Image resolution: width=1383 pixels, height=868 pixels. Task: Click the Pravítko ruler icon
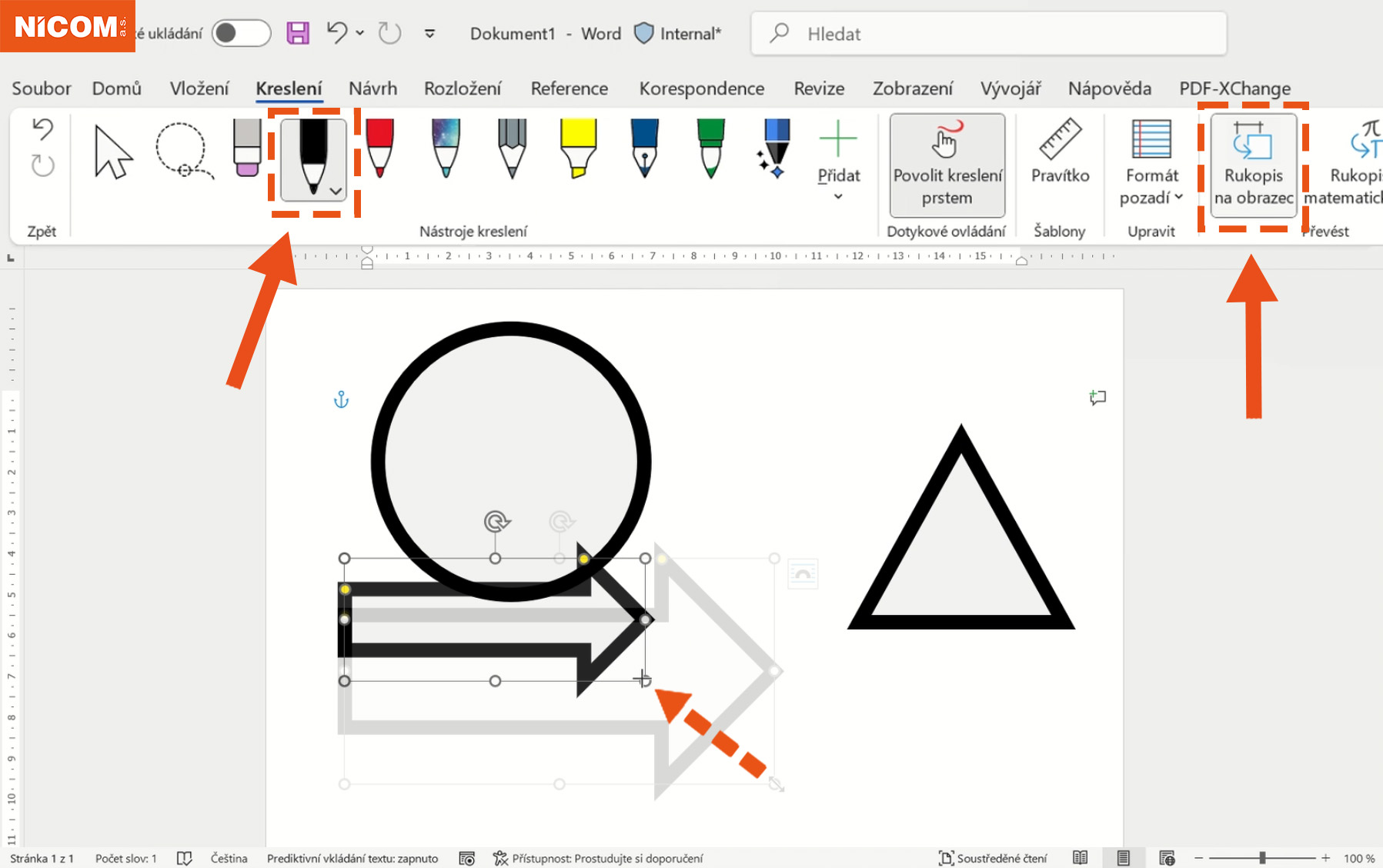click(1060, 140)
